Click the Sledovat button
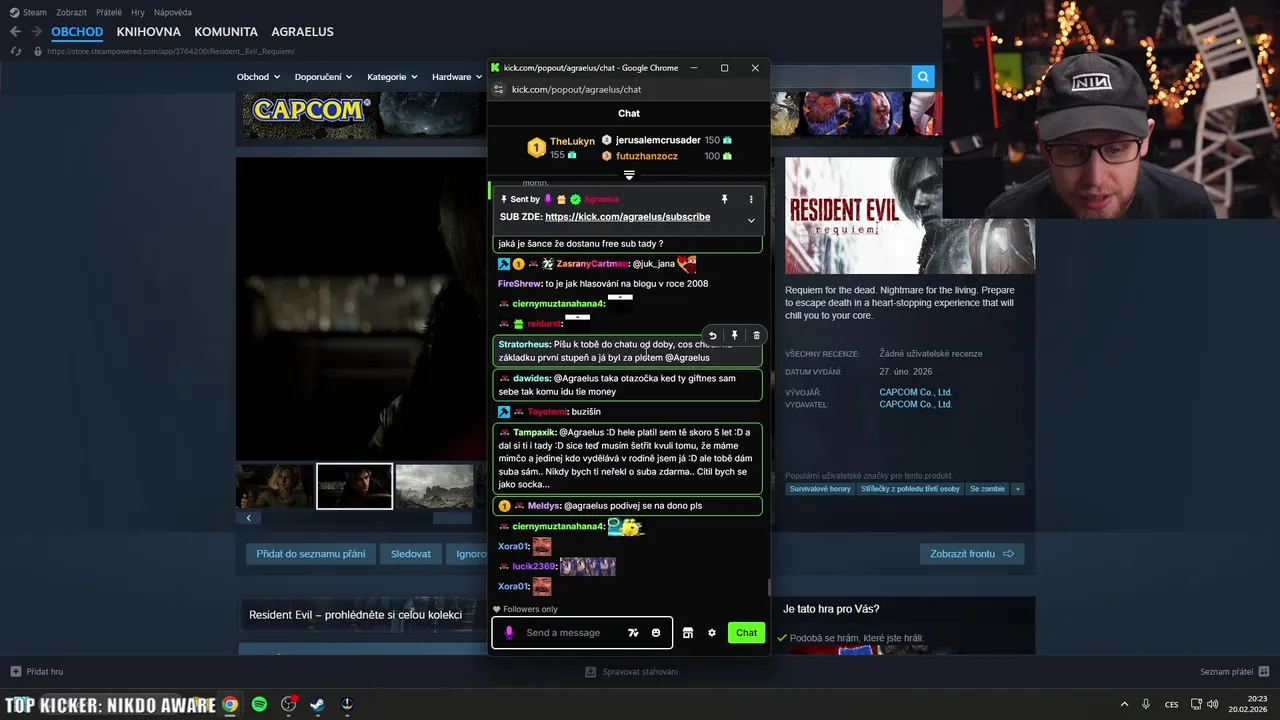The image size is (1280, 720). [x=411, y=554]
